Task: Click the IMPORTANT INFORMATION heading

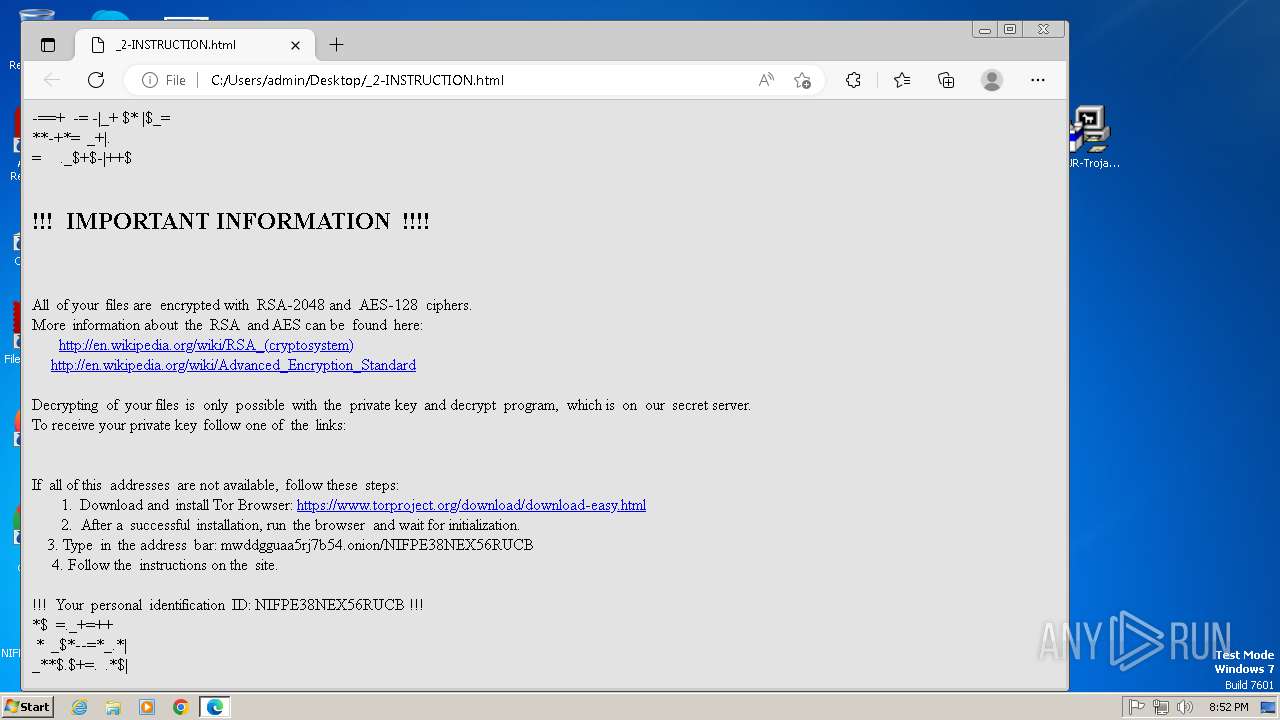Action: pos(231,221)
